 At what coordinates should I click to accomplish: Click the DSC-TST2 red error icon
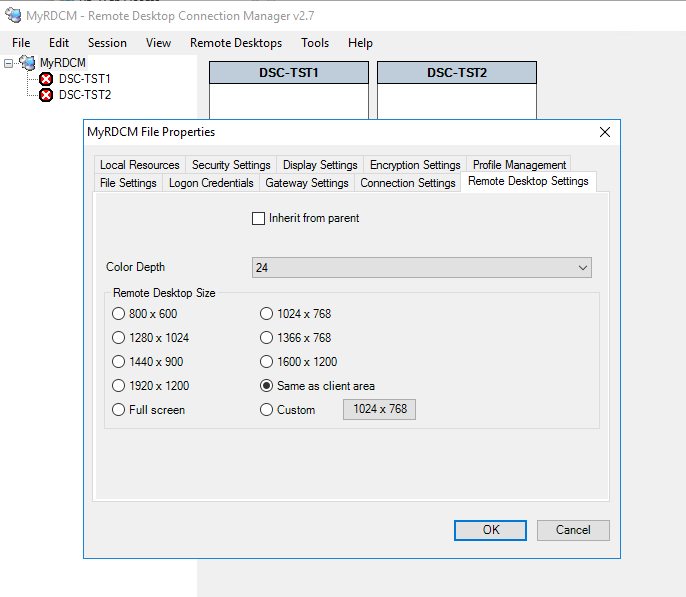click(46, 95)
